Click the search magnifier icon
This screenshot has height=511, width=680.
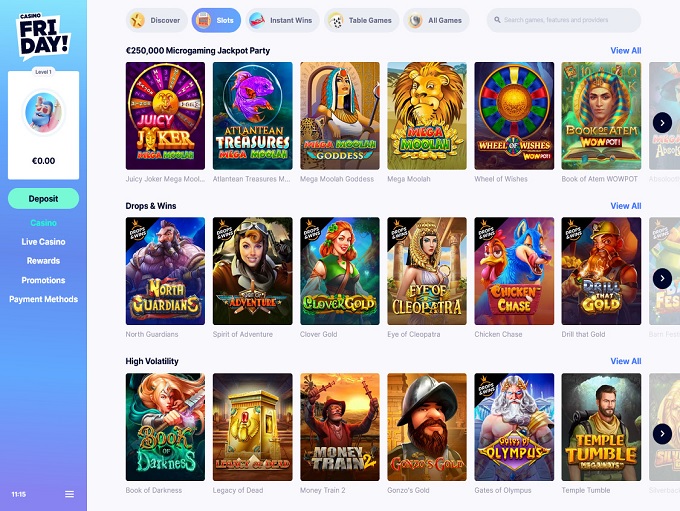pyautogui.click(x=497, y=20)
